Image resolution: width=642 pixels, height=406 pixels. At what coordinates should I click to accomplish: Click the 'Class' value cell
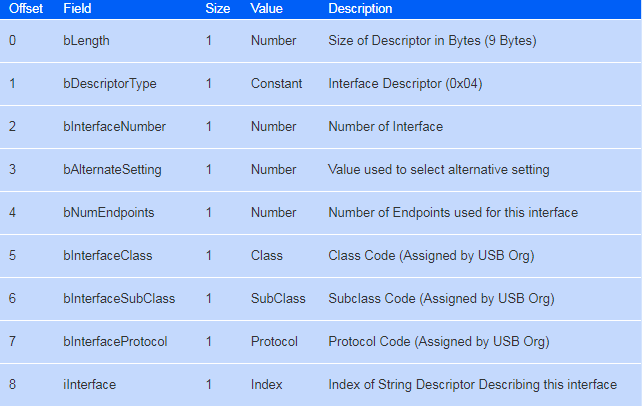point(267,256)
